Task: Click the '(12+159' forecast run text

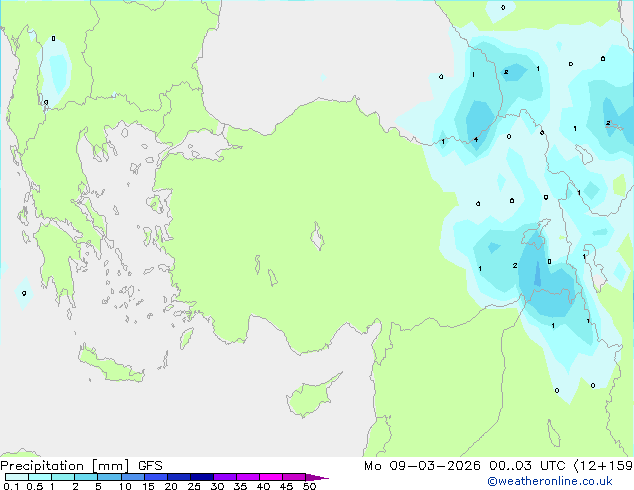Action: point(603,466)
